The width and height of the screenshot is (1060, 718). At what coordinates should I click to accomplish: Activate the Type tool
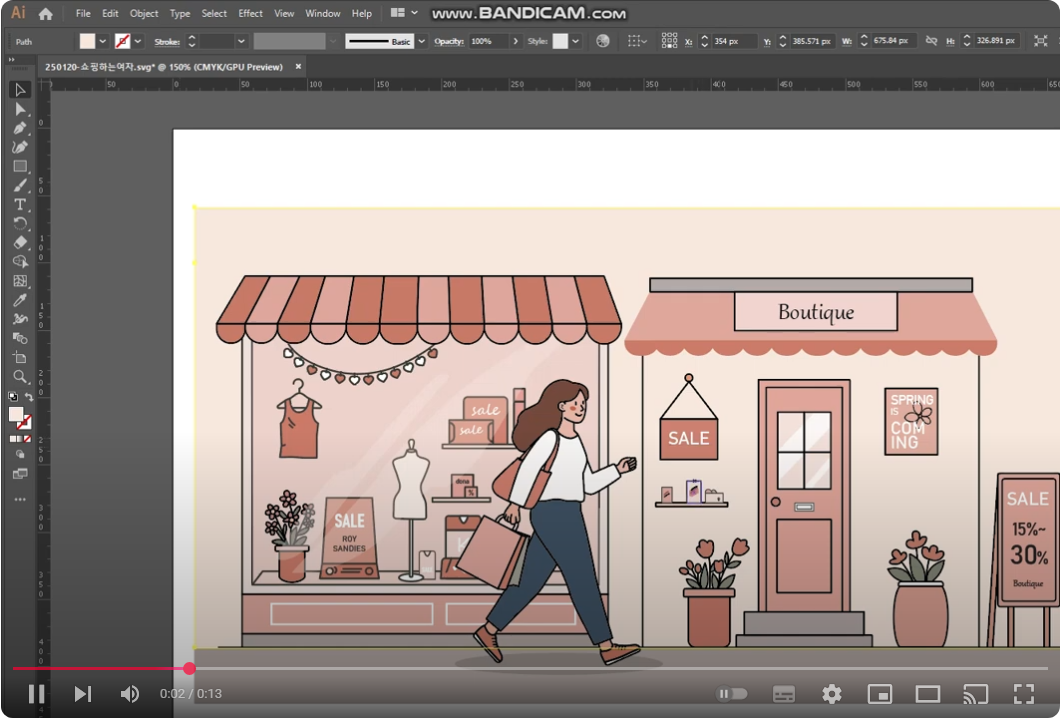pos(20,204)
